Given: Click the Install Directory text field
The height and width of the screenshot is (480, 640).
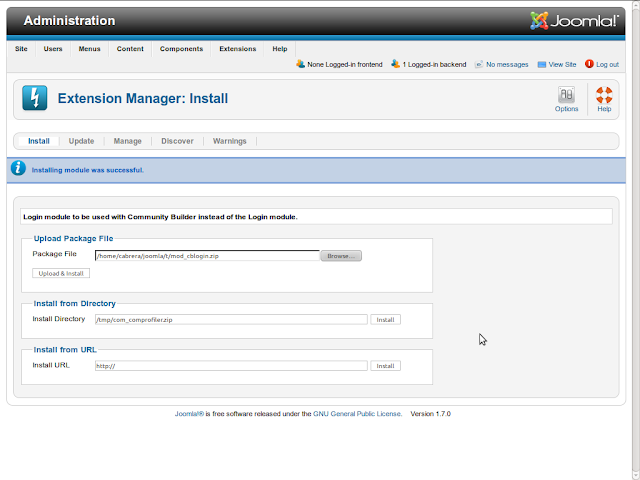Looking at the screenshot, I should coord(231,320).
